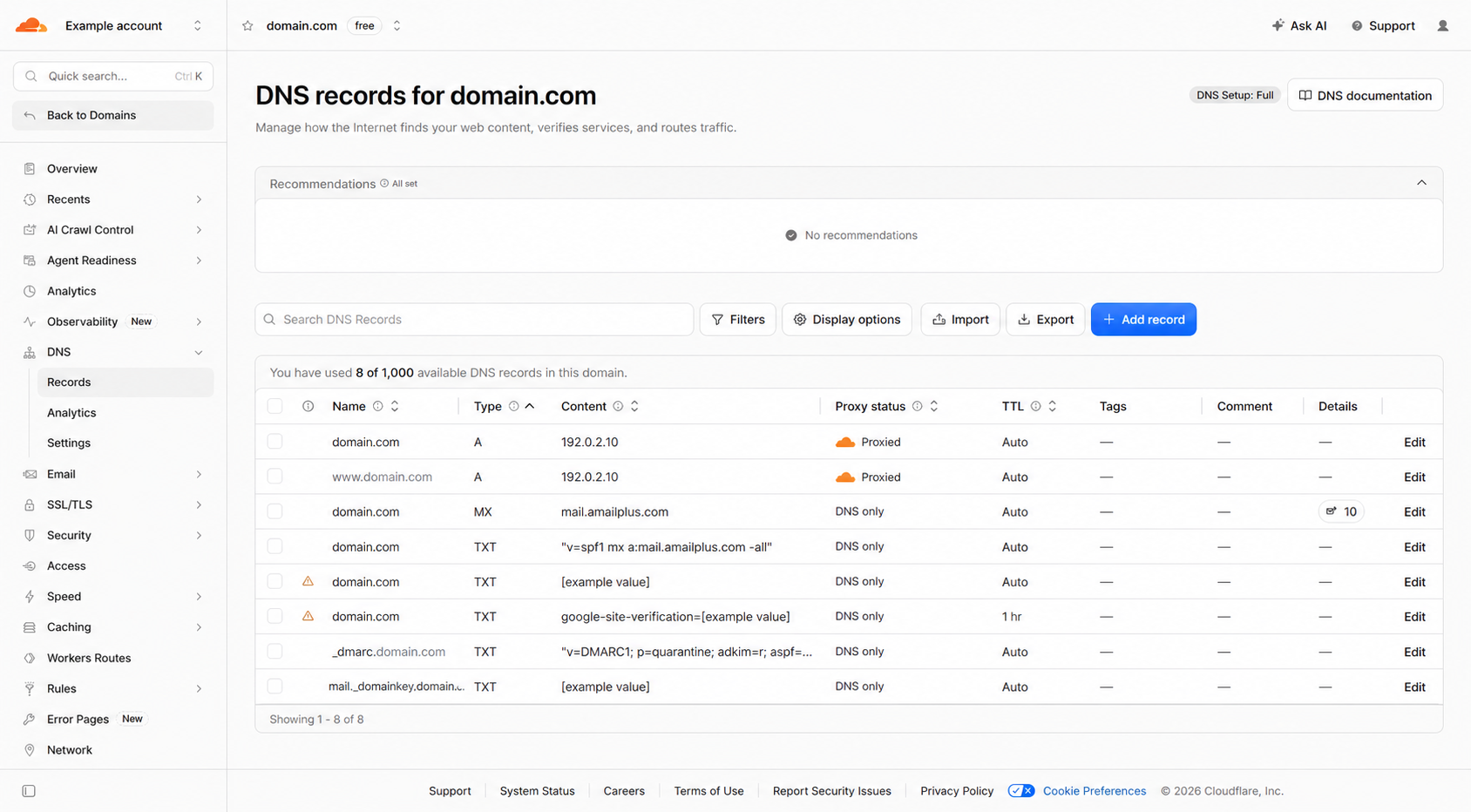
Task: Collapse the sidebar with the bottom panel icon
Action: [29, 791]
